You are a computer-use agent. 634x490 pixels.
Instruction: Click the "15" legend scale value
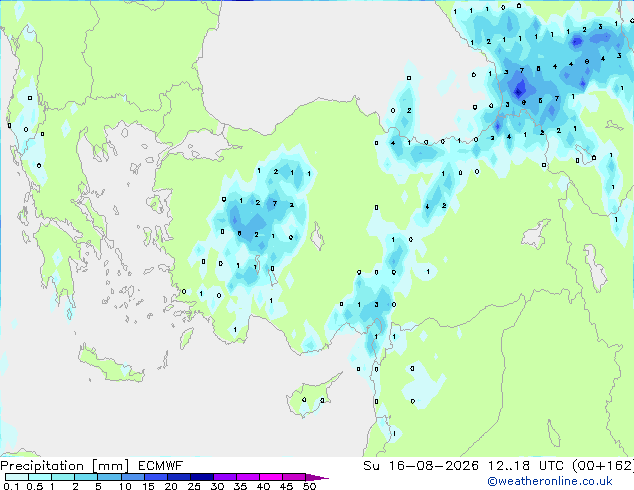click(x=148, y=486)
